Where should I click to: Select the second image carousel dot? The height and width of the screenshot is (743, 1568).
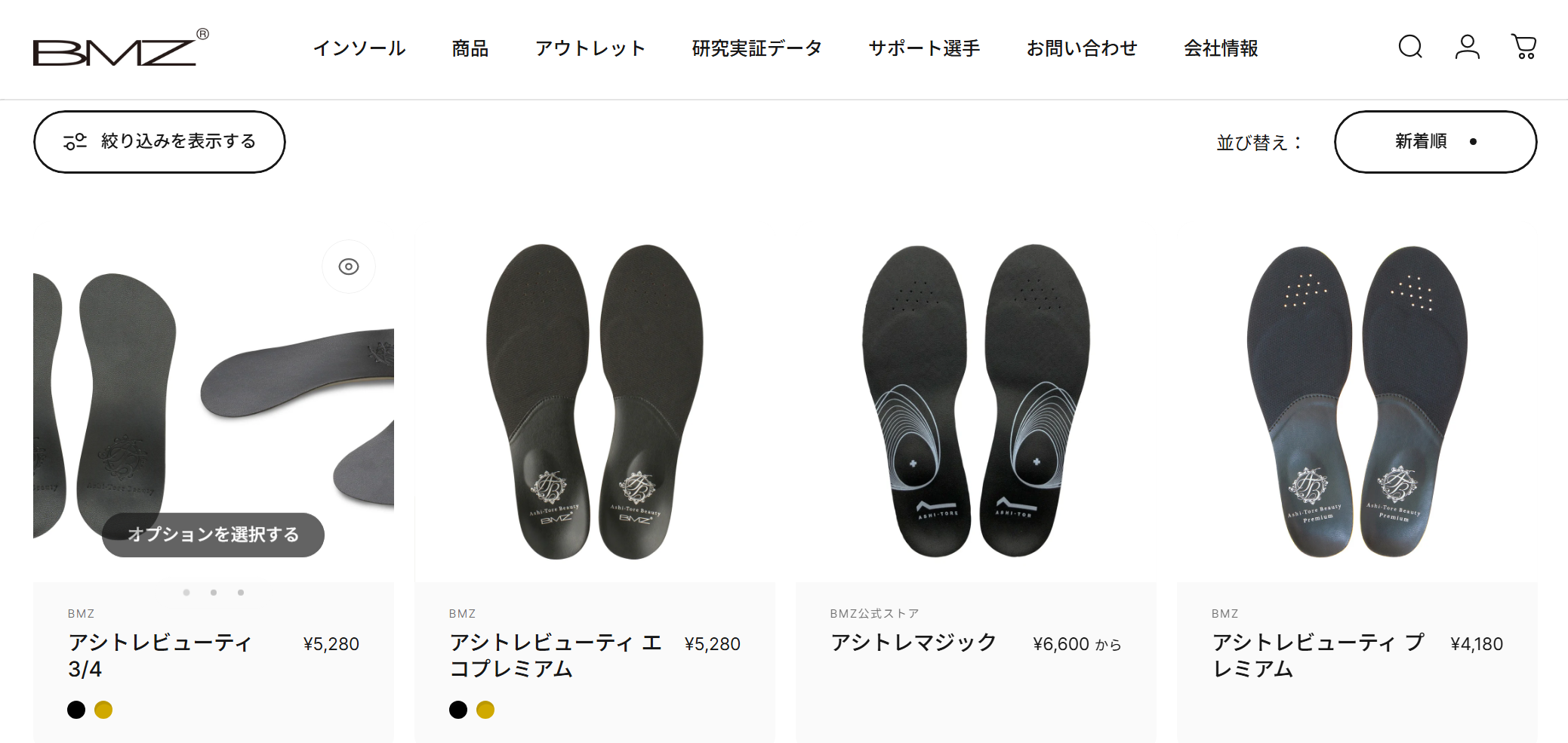point(214,593)
